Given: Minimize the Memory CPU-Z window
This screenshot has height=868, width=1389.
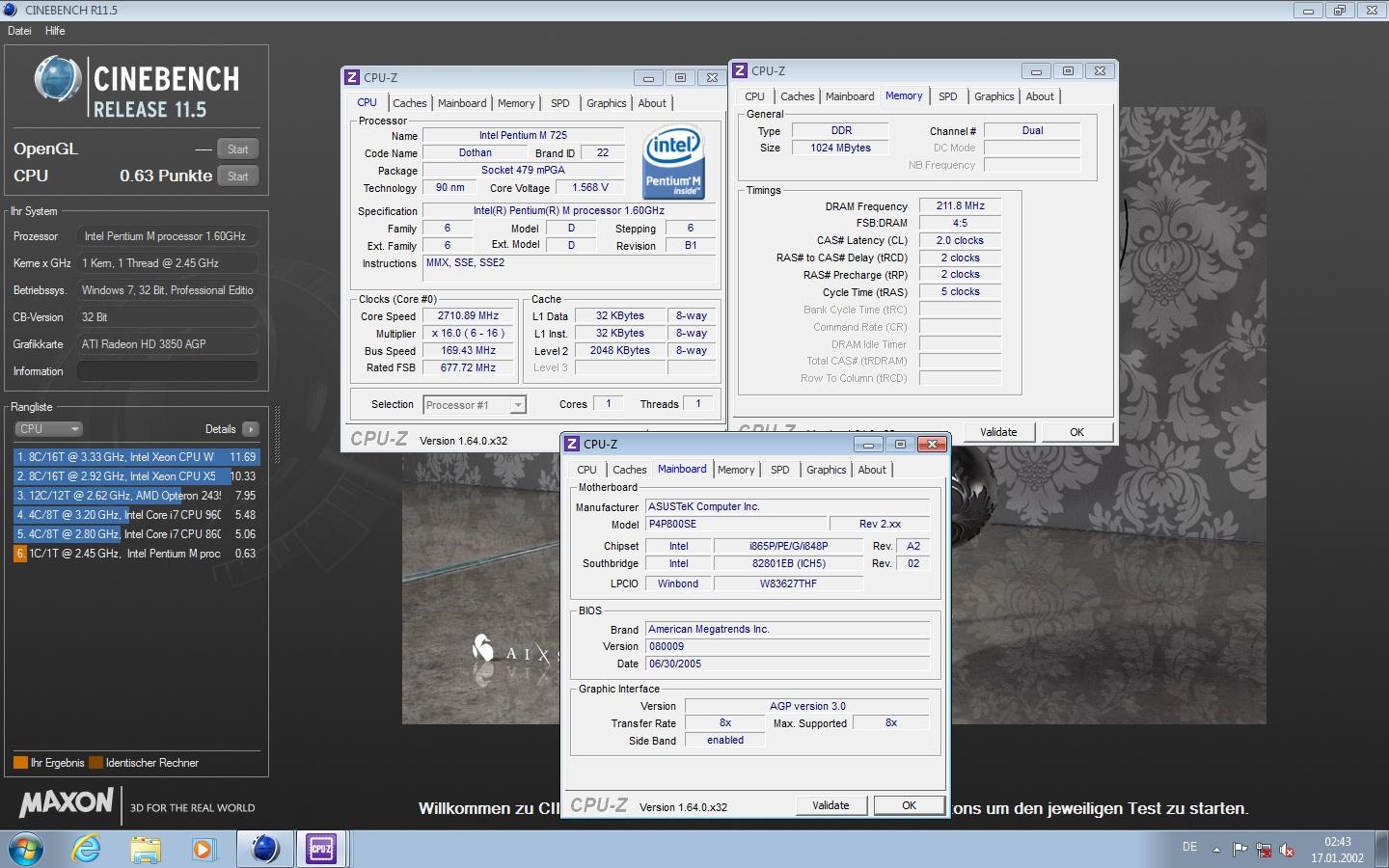Looking at the screenshot, I should tap(1035, 70).
